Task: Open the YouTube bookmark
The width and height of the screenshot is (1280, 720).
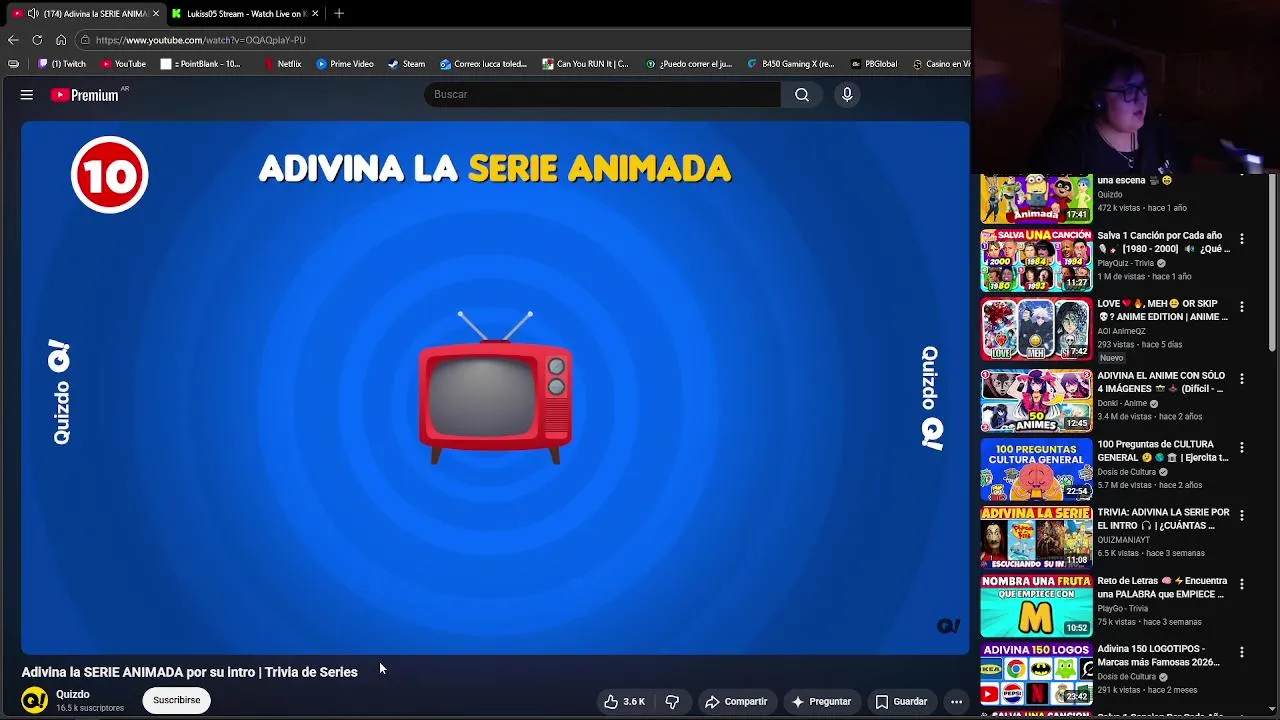Action: coord(124,64)
